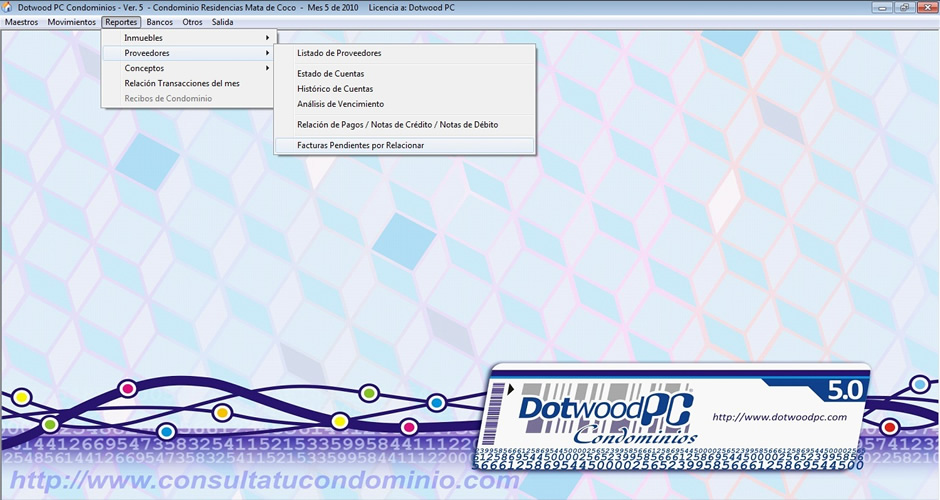Open the Movimientos menu

(x=71, y=22)
